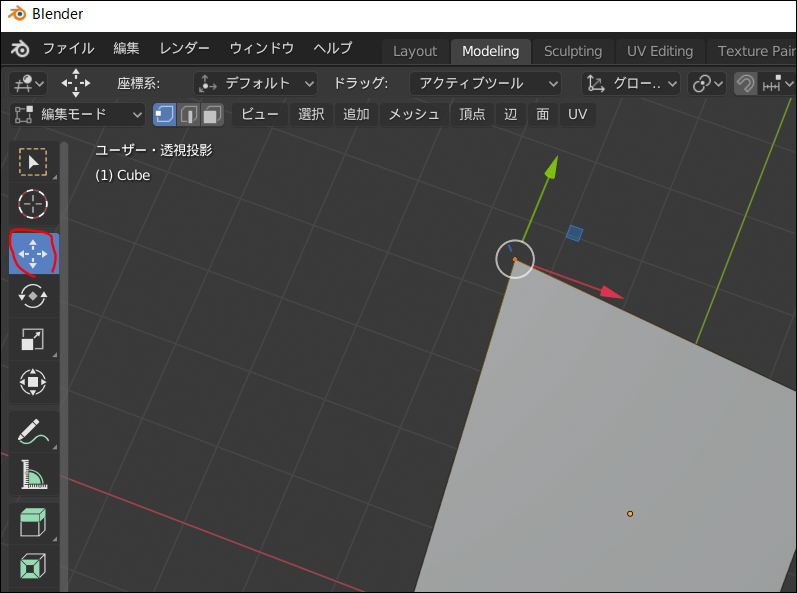Click the Blender logo menu icon
This screenshot has width=797, height=593.
pyautogui.click(x=20, y=49)
